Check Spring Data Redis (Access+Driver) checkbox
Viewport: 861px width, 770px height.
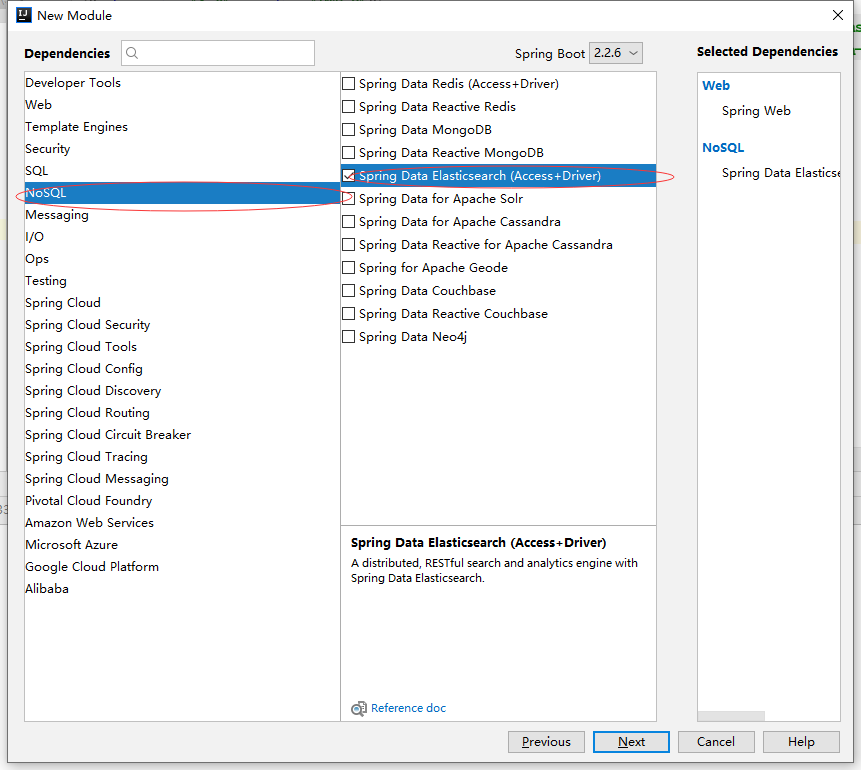click(x=349, y=84)
